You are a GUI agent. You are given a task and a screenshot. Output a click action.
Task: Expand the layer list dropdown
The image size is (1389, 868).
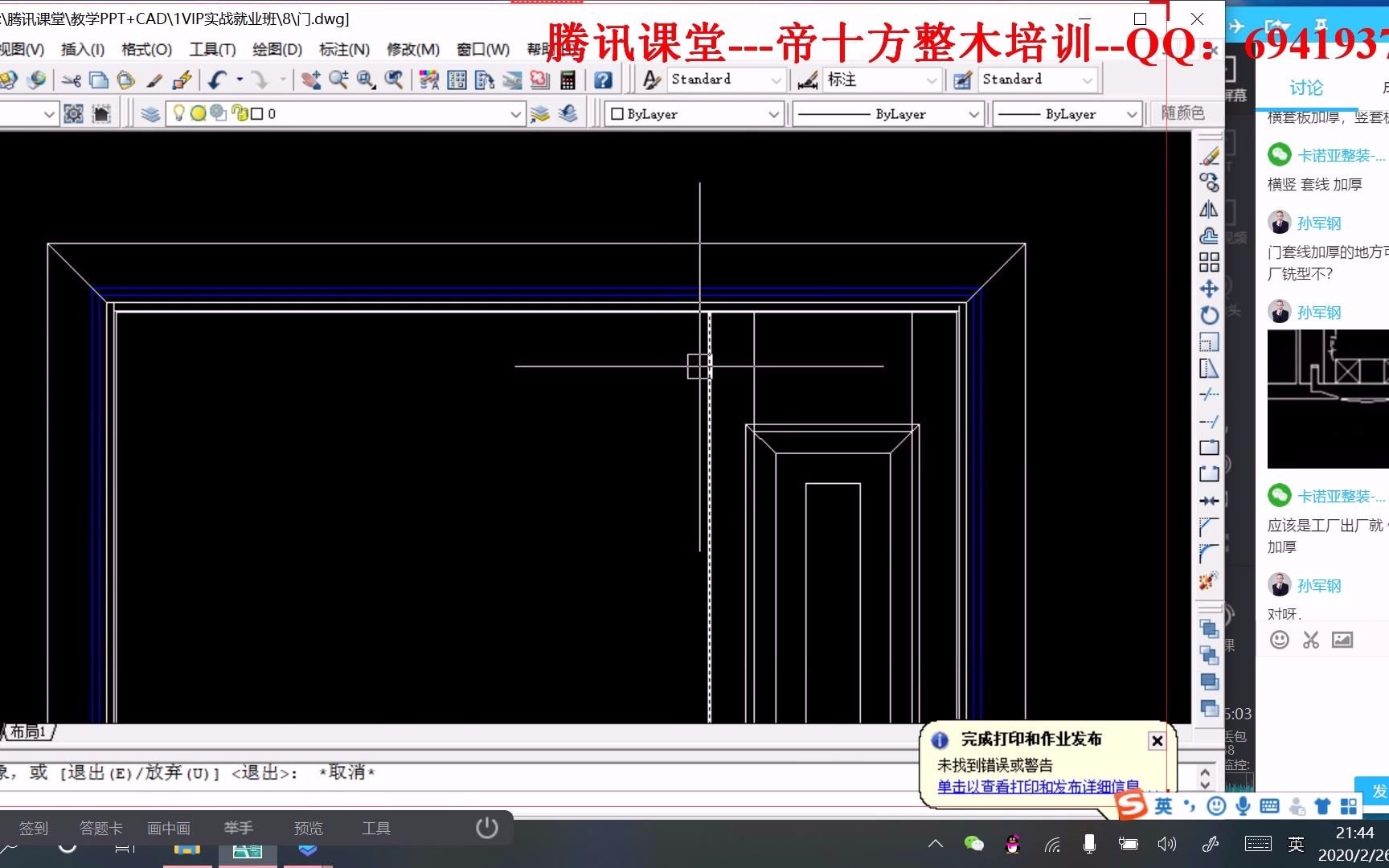tap(516, 114)
